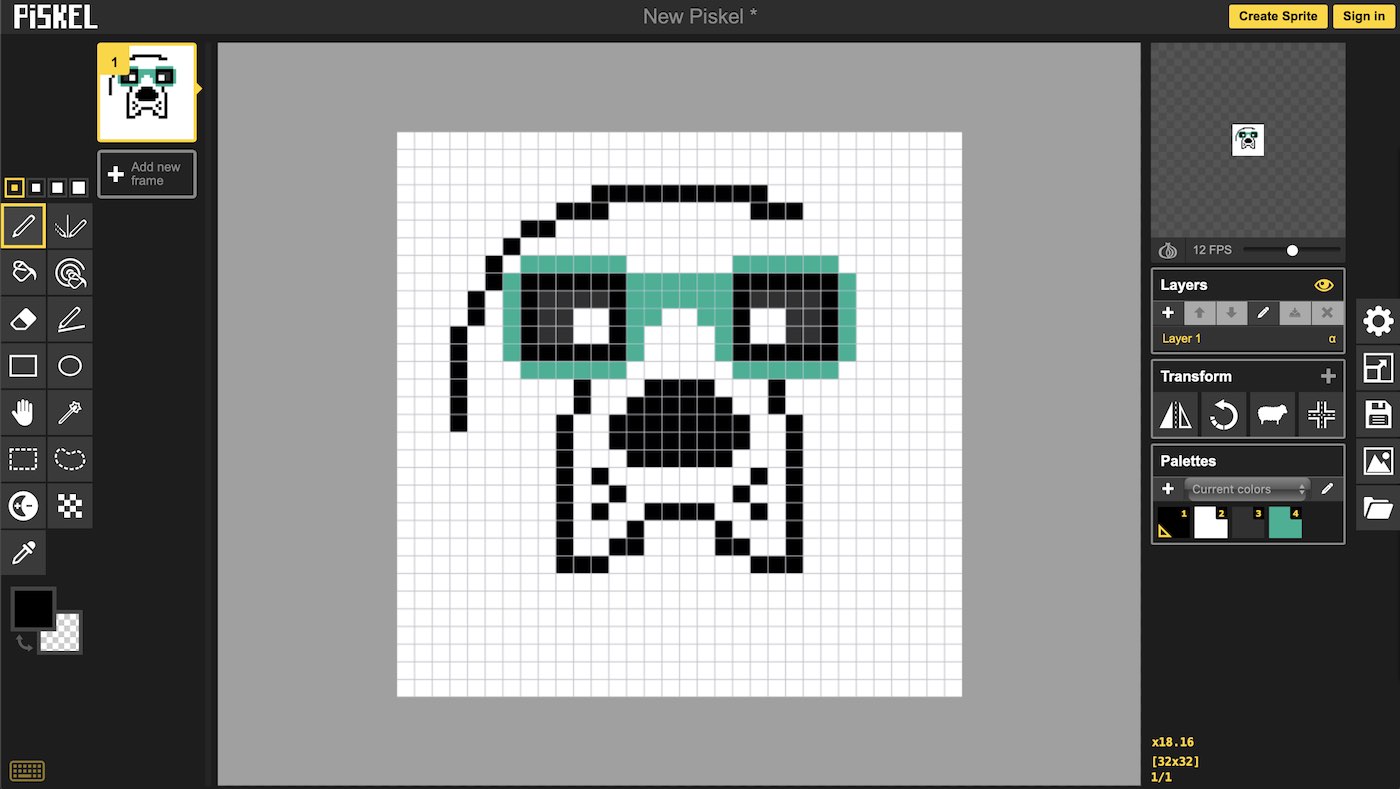Pick the teal palette color 4
Screen dimensions: 1400x789
pyautogui.click(x=1285, y=522)
